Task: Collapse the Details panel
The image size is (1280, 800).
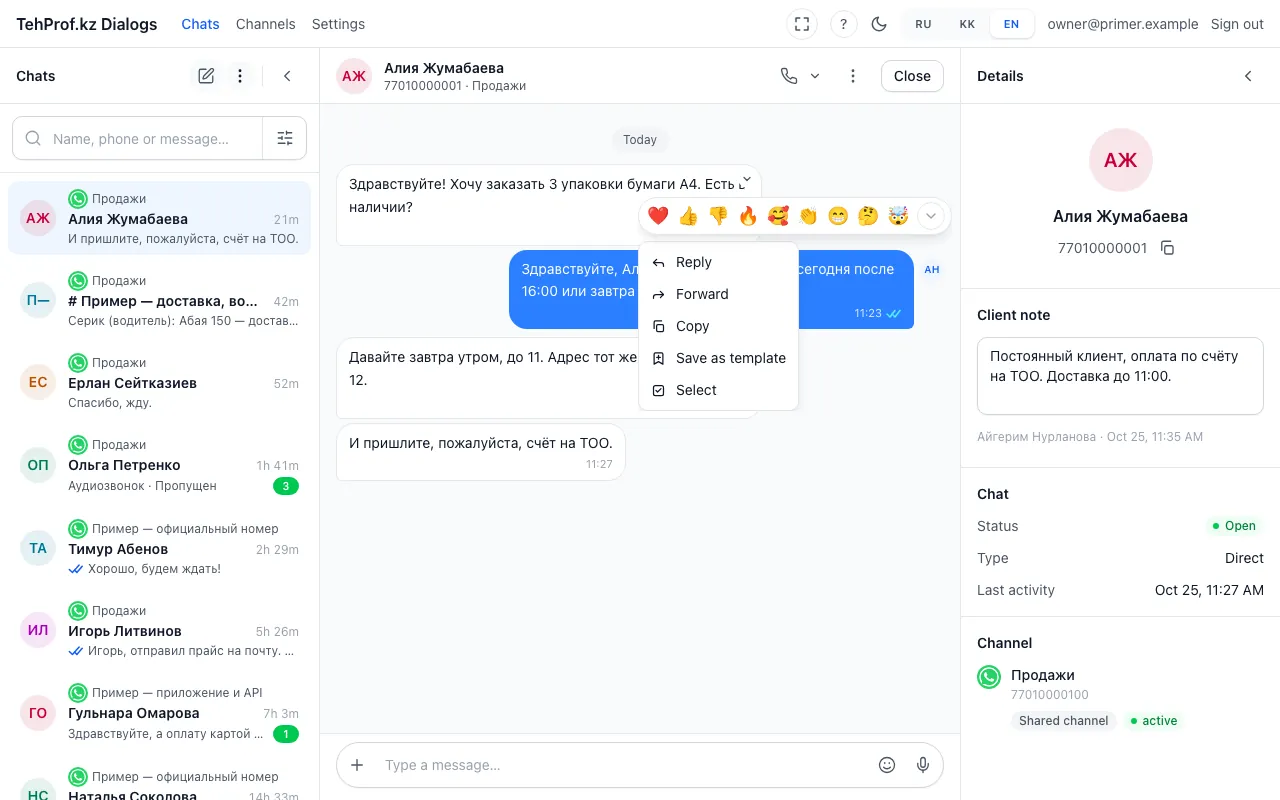Action: pos(1248,76)
